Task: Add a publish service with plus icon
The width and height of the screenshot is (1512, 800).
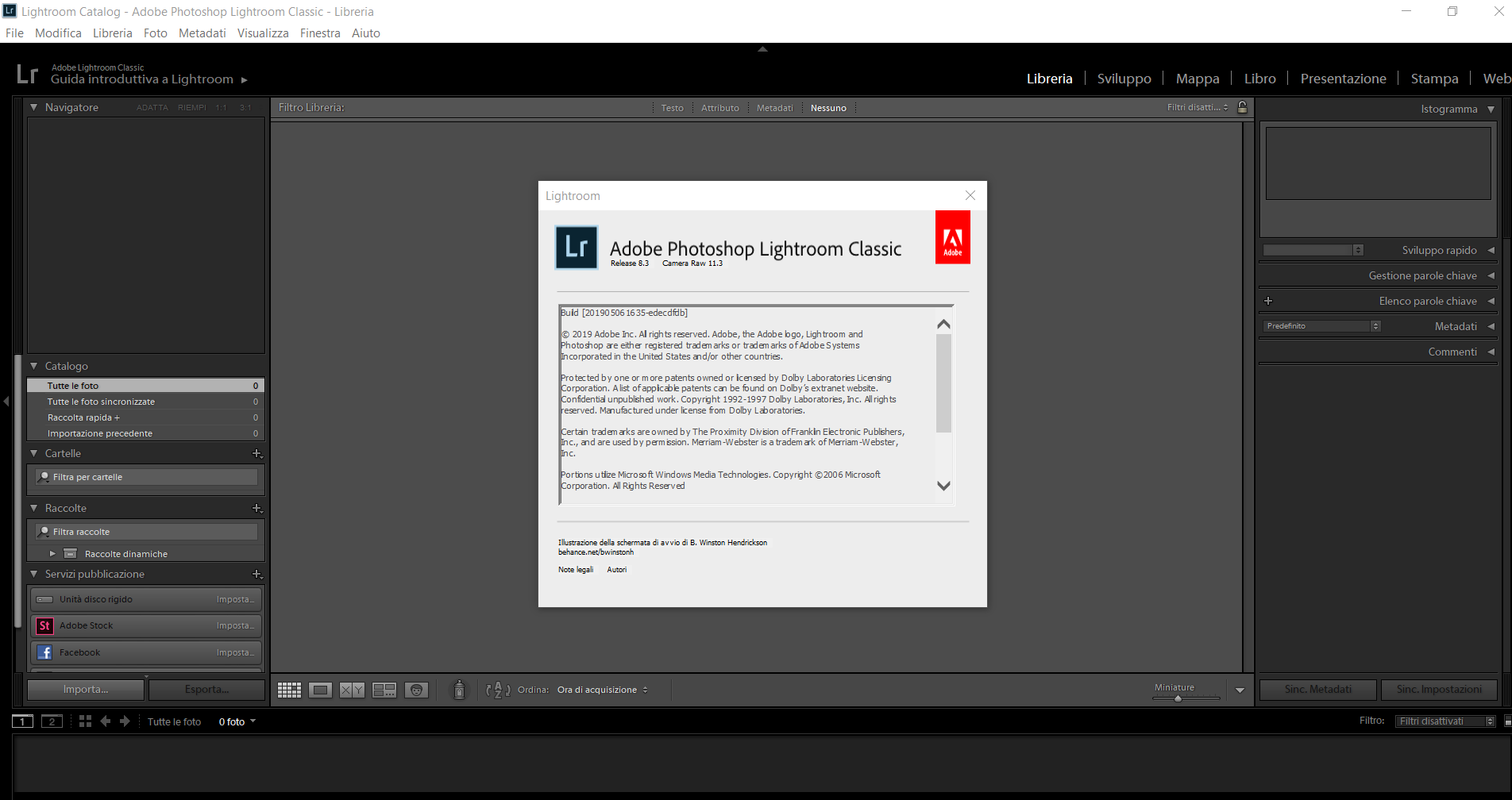Action: pos(256,574)
